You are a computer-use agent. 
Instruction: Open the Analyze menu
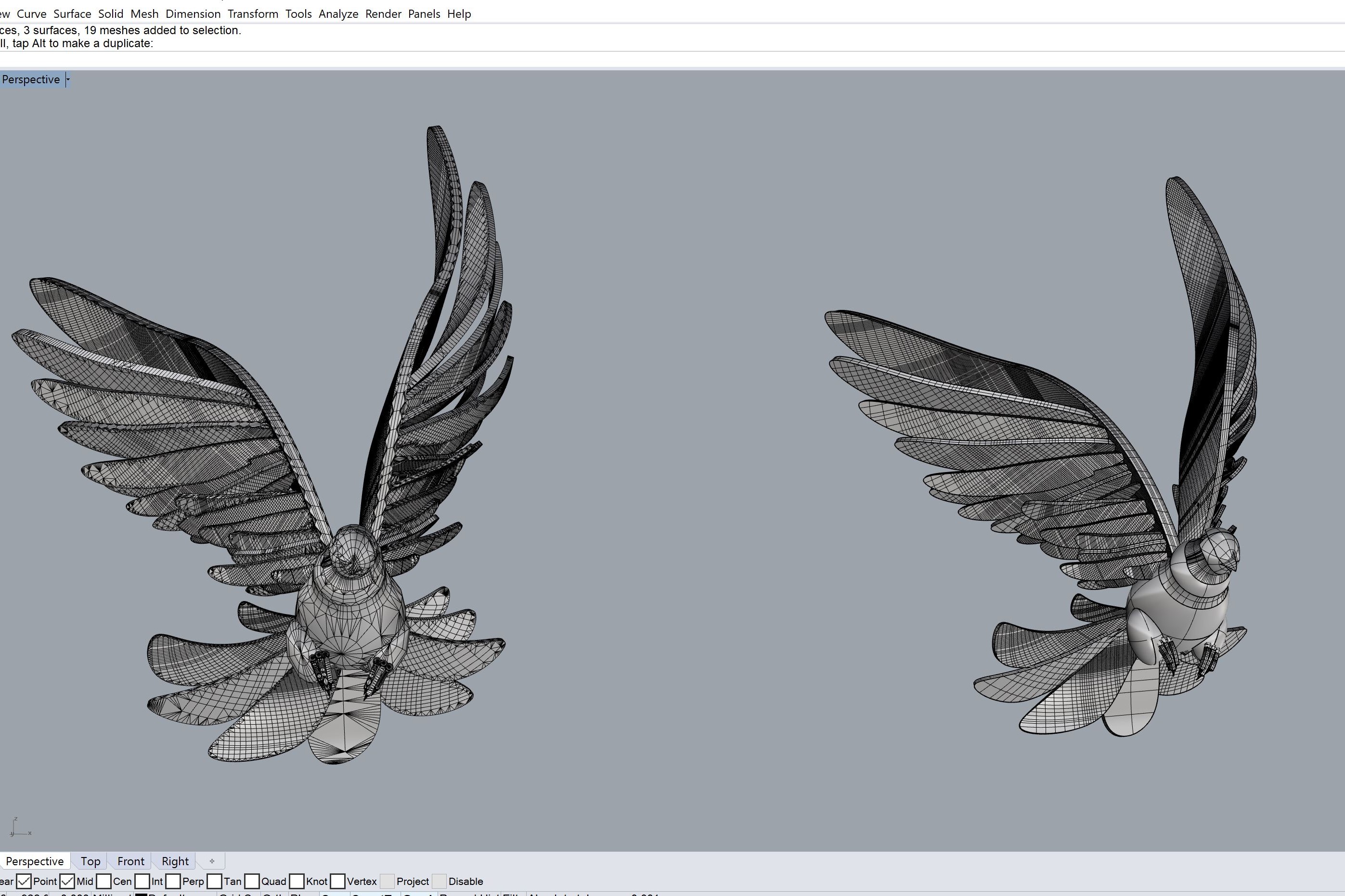click(338, 13)
